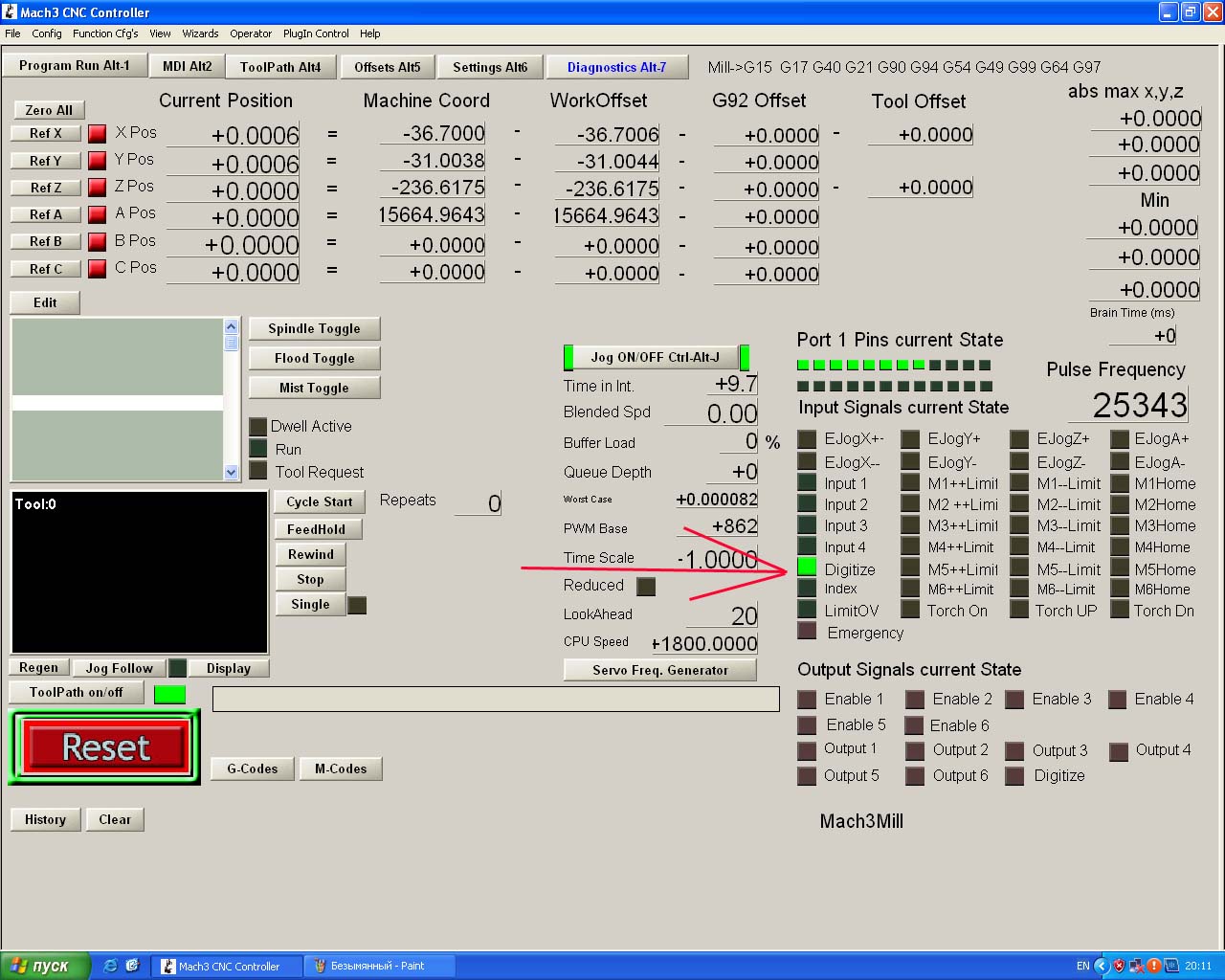Click Cycle Start button
Viewport: 1225px width, 980px height.
pyautogui.click(x=320, y=501)
